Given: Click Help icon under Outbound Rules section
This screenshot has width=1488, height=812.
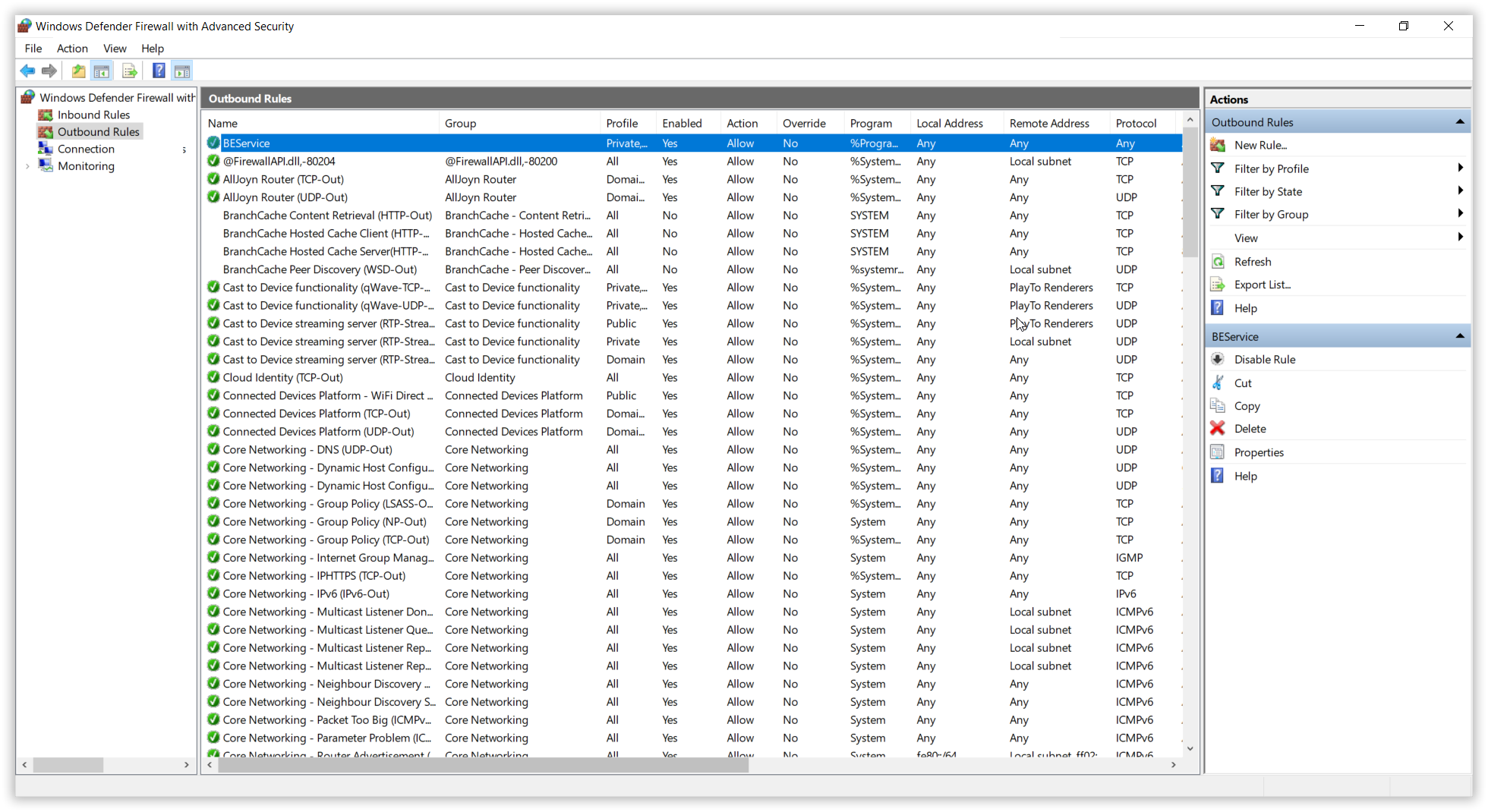Looking at the screenshot, I should 1218,308.
